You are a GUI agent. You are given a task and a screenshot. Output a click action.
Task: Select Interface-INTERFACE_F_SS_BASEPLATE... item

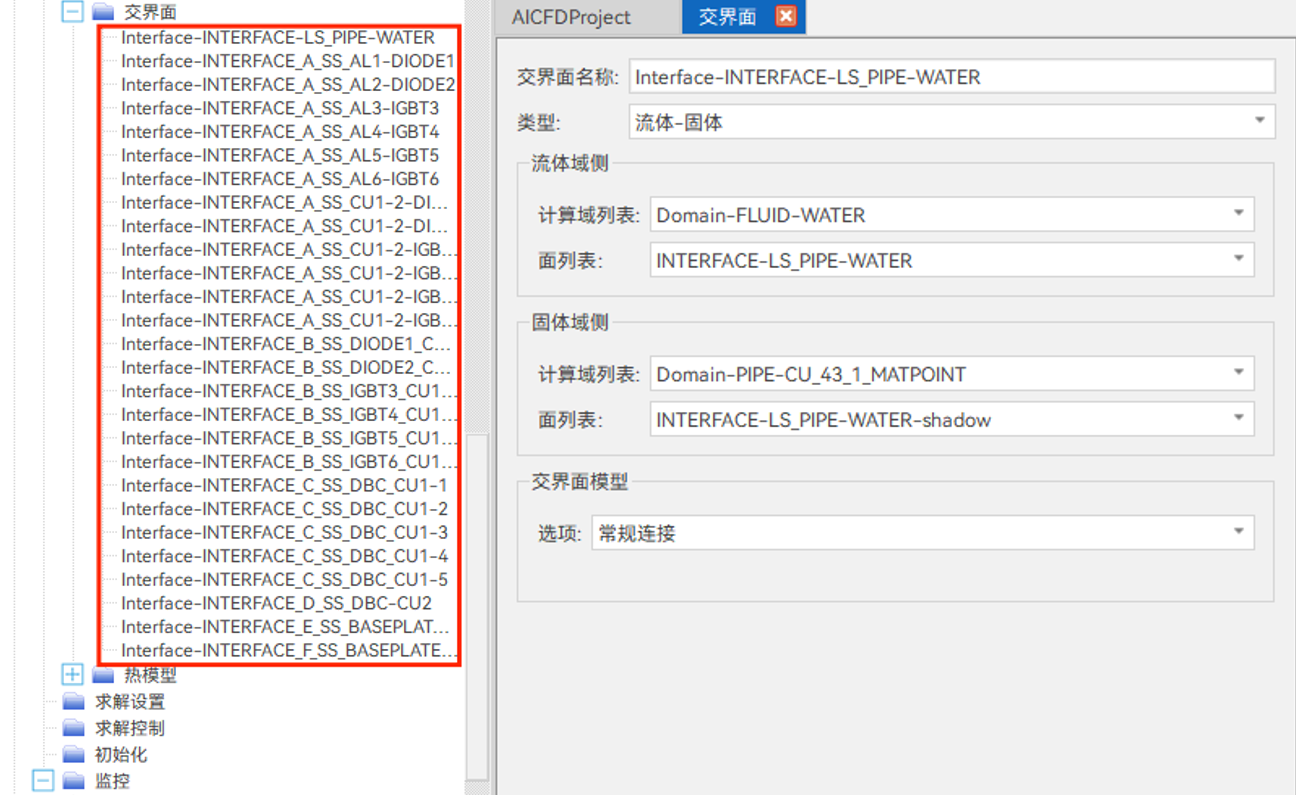point(289,650)
